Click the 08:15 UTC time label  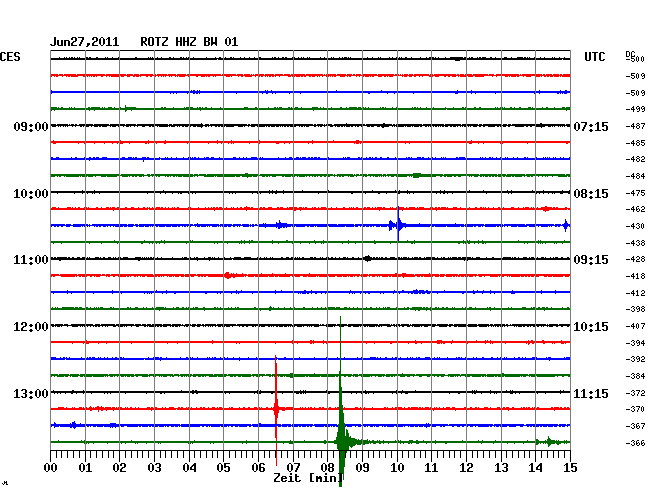coord(591,194)
